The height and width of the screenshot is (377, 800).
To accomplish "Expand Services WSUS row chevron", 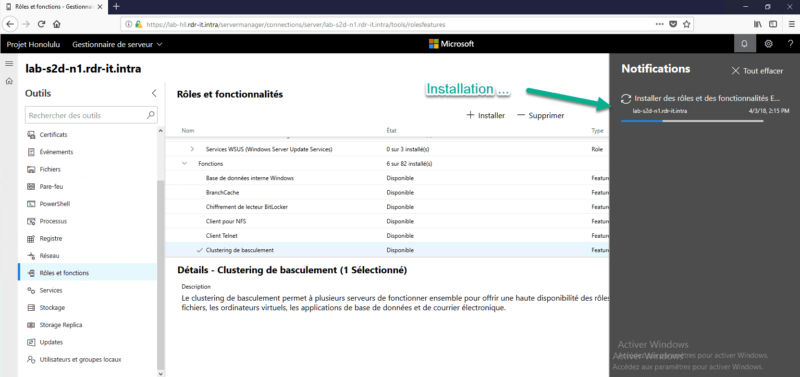I will pyautogui.click(x=192, y=149).
